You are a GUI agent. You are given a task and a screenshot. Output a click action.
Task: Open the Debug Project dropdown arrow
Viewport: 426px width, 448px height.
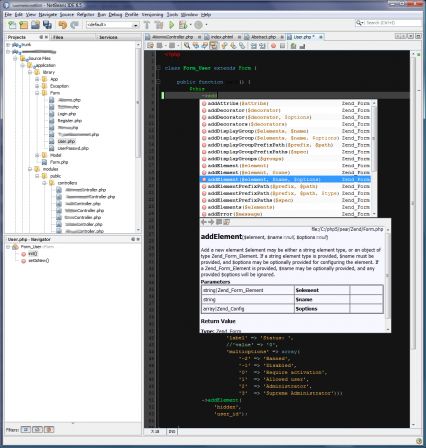(x=190, y=25)
